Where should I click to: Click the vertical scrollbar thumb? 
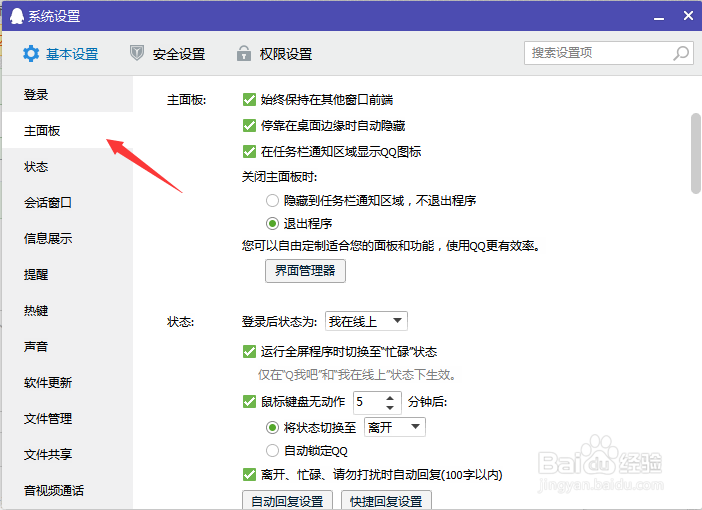click(x=696, y=153)
